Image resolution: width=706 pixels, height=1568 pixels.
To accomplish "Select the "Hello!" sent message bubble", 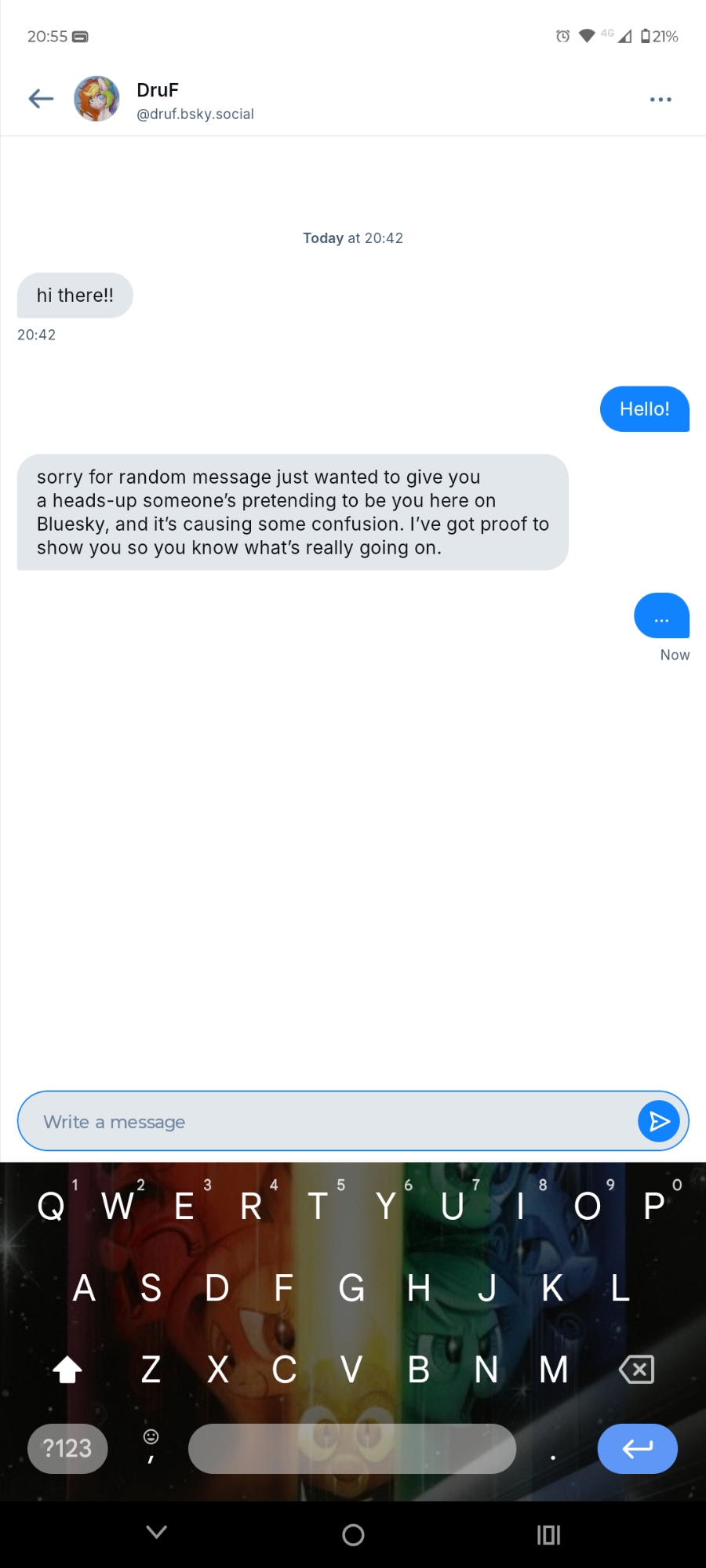I will [644, 409].
